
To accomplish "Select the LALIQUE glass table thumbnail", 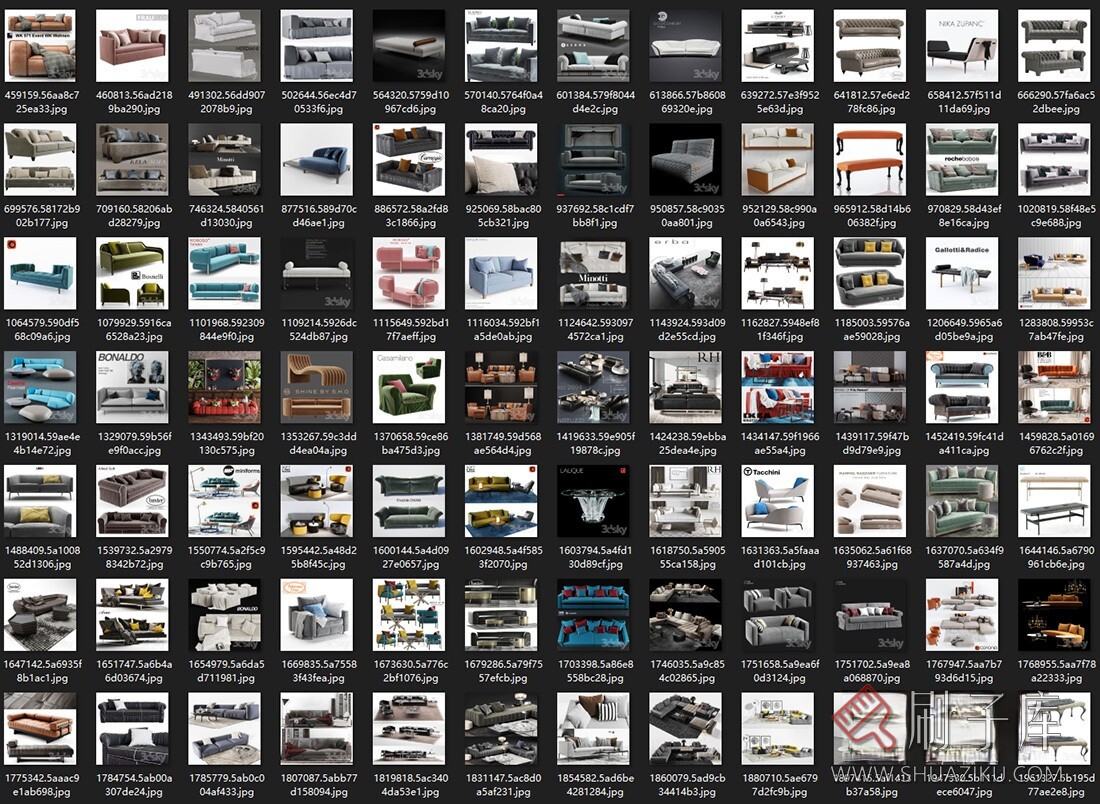I will 592,500.
